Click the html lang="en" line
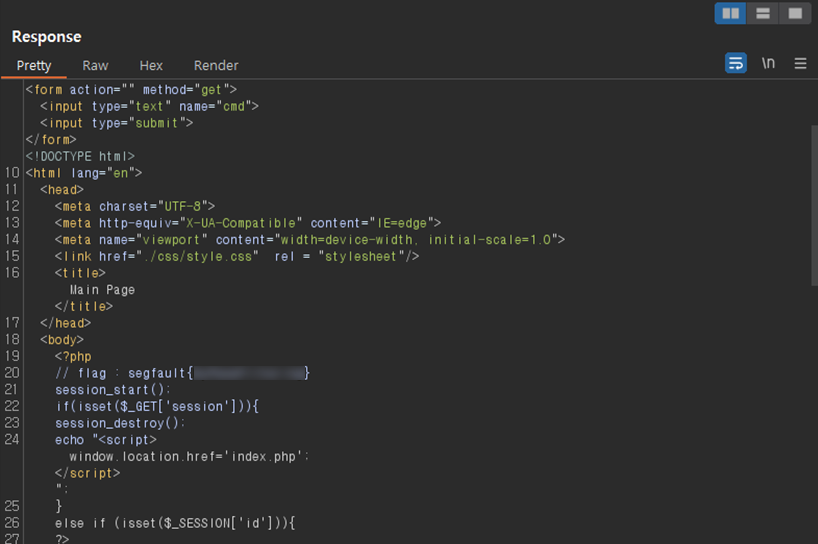The height and width of the screenshot is (544, 818). (x=83, y=173)
